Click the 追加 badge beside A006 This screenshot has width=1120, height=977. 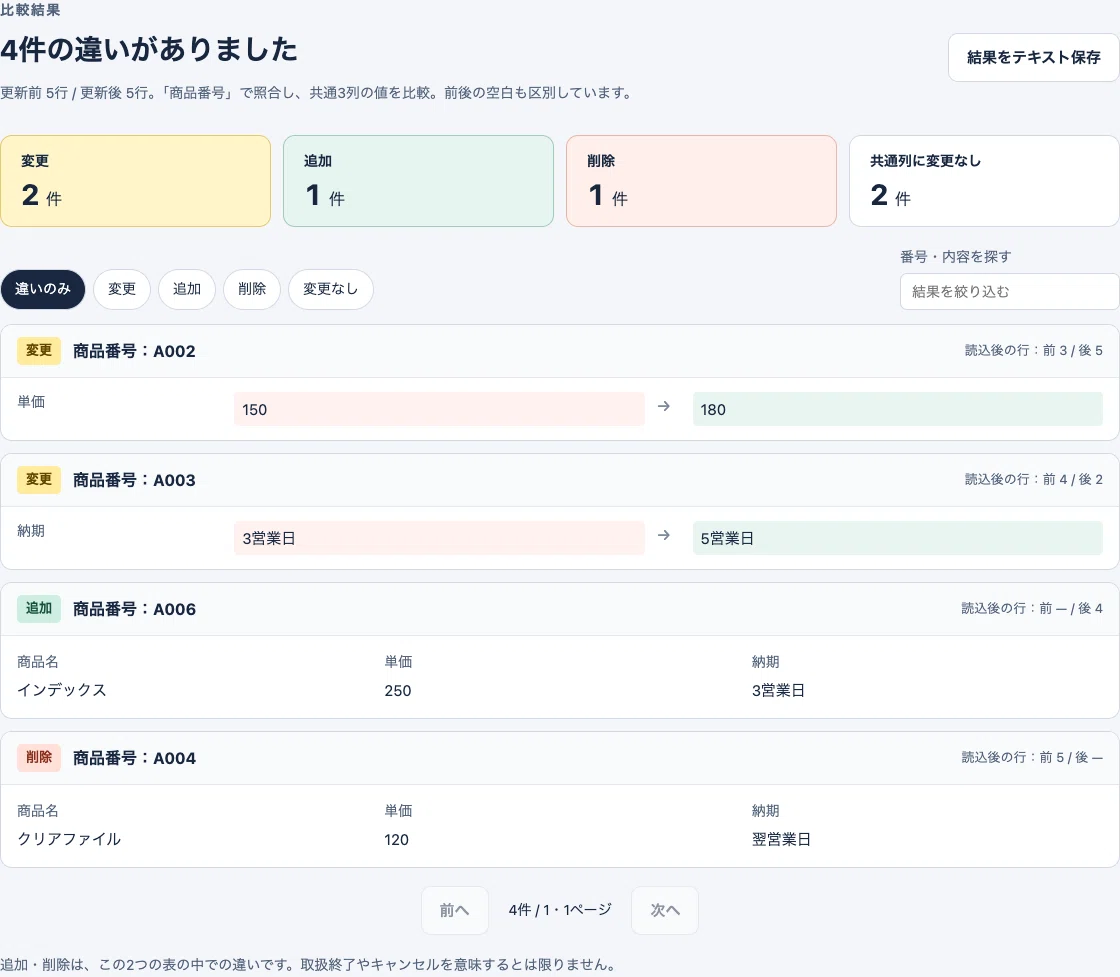pyautogui.click(x=39, y=608)
